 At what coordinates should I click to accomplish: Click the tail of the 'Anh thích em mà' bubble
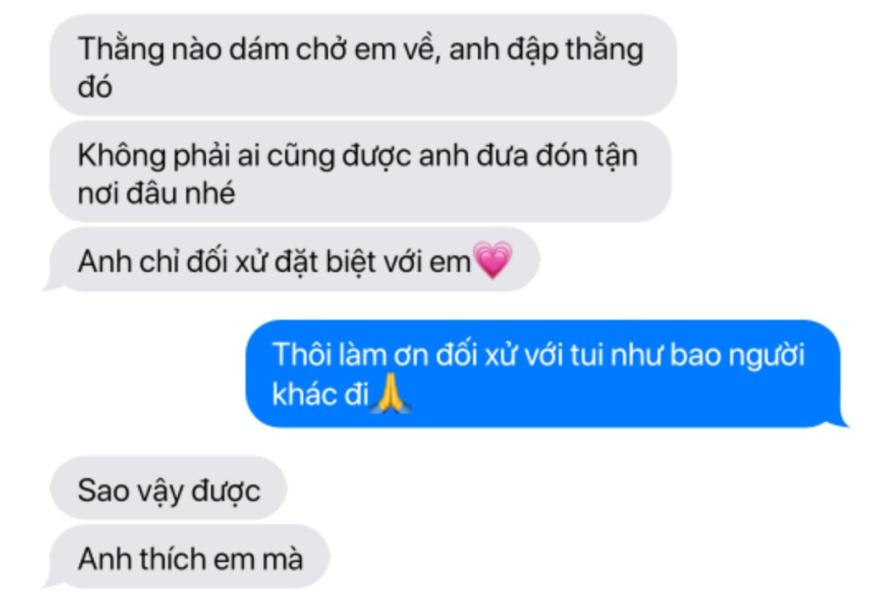pos(53,581)
